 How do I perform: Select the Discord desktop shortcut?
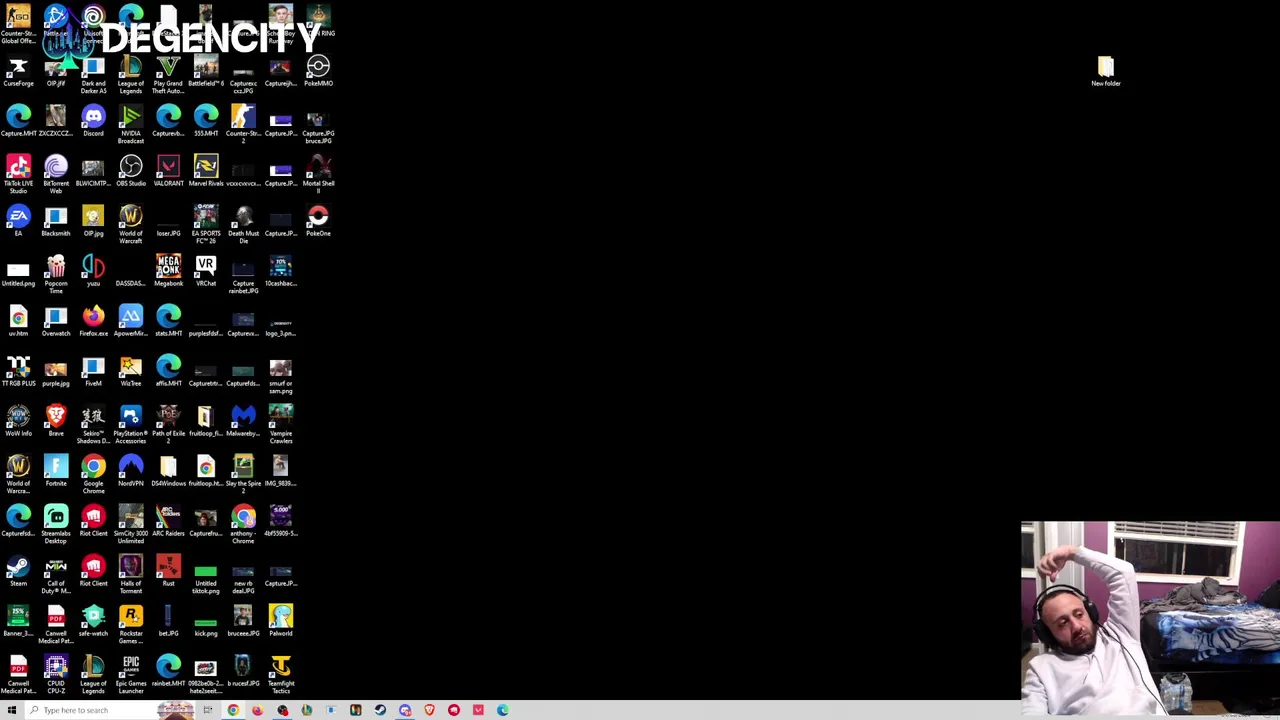(x=93, y=120)
